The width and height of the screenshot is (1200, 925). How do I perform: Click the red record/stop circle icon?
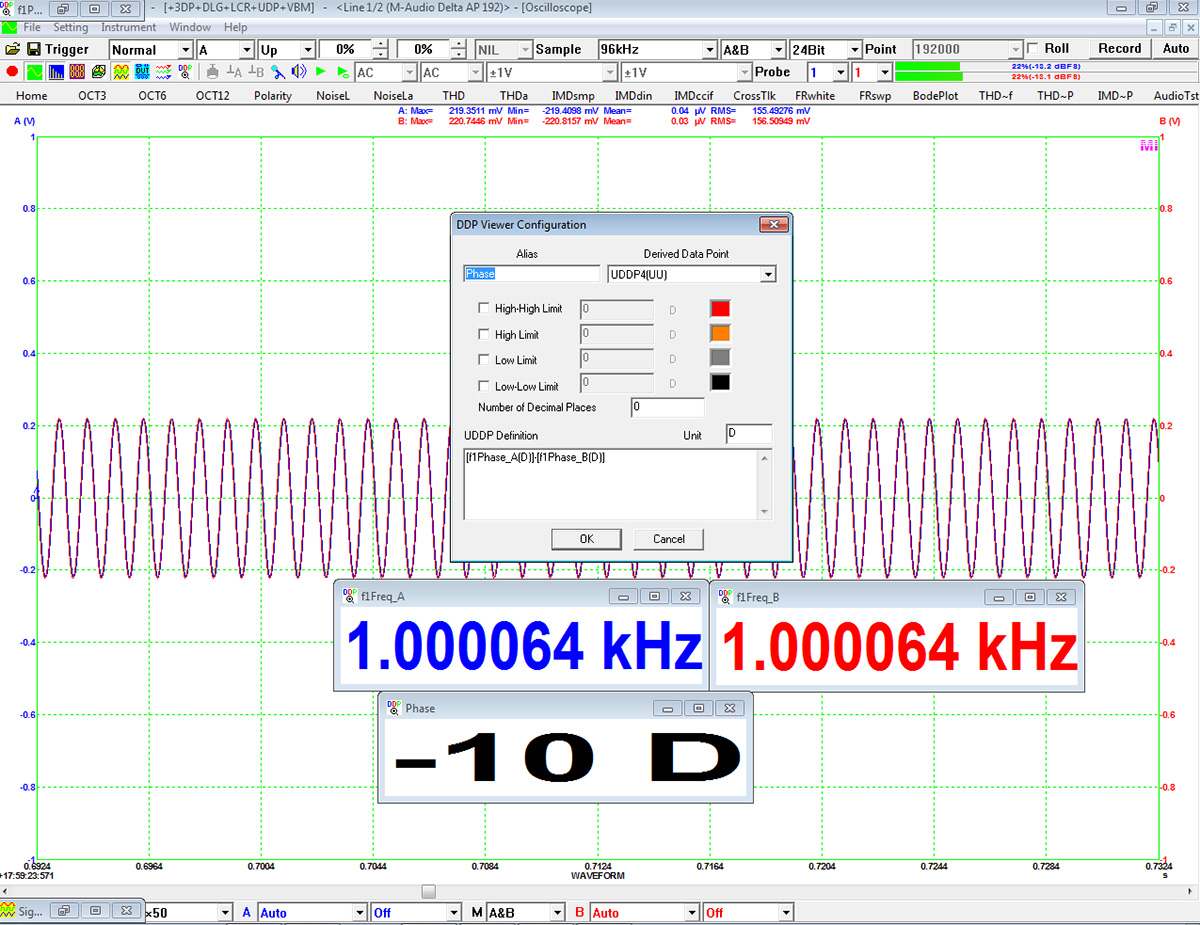pyautogui.click(x=12, y=72)
